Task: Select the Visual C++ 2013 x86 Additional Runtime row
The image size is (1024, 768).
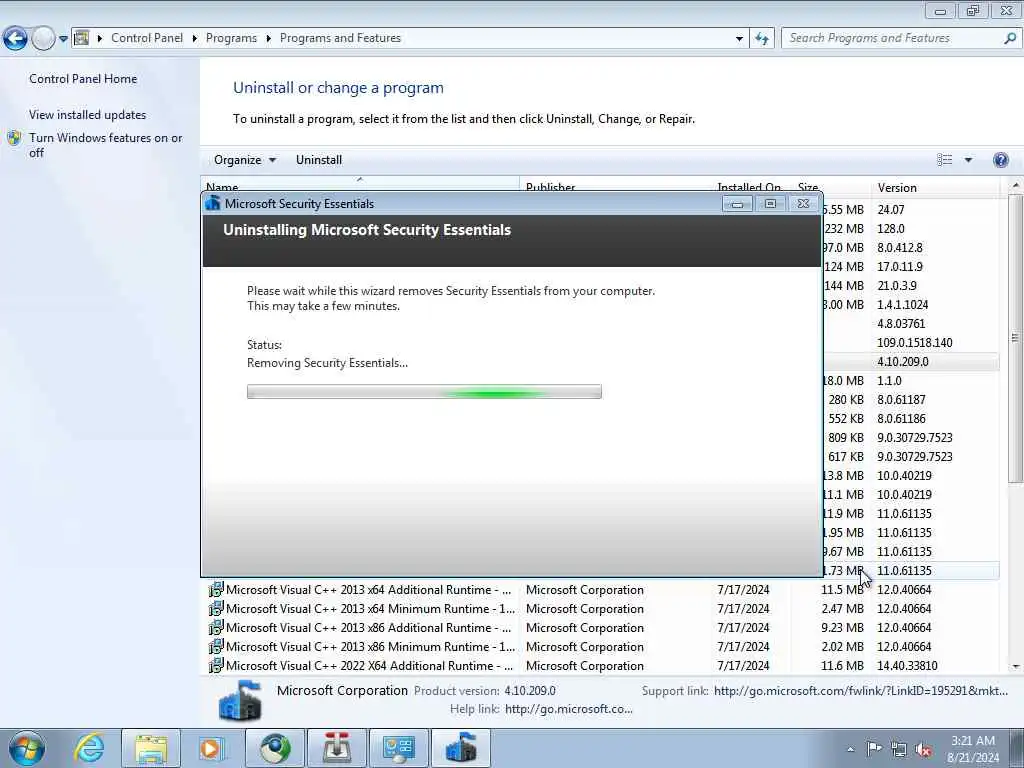Action: coord(603,628)
